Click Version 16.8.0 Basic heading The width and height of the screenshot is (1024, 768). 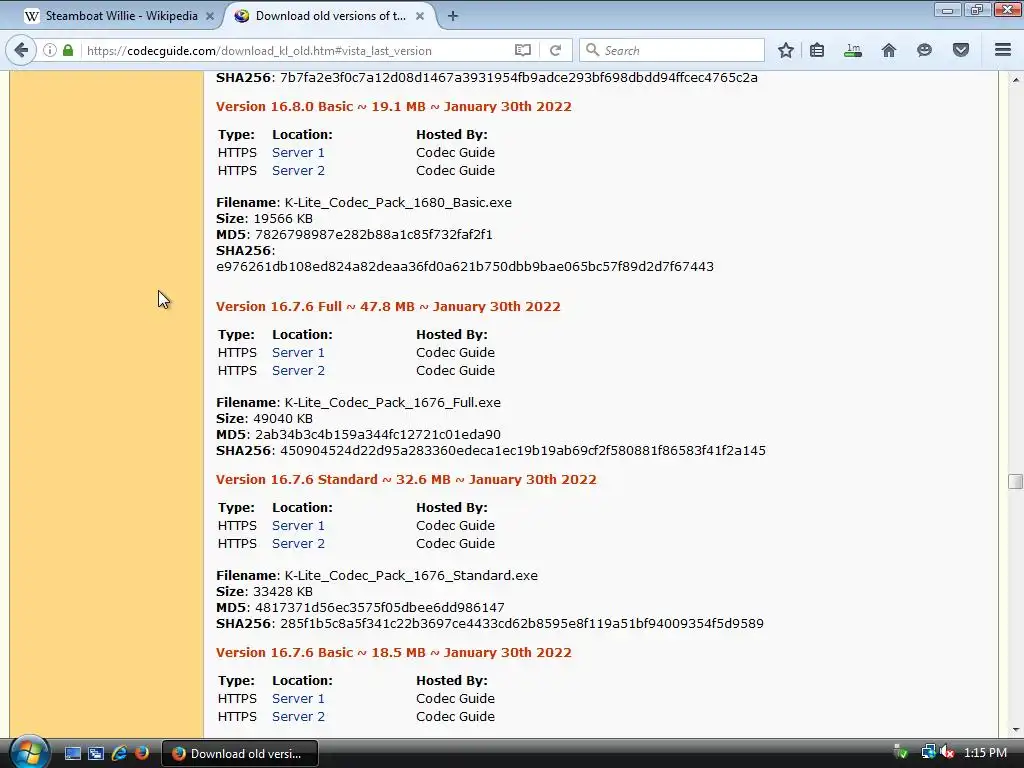coord(394,106)
